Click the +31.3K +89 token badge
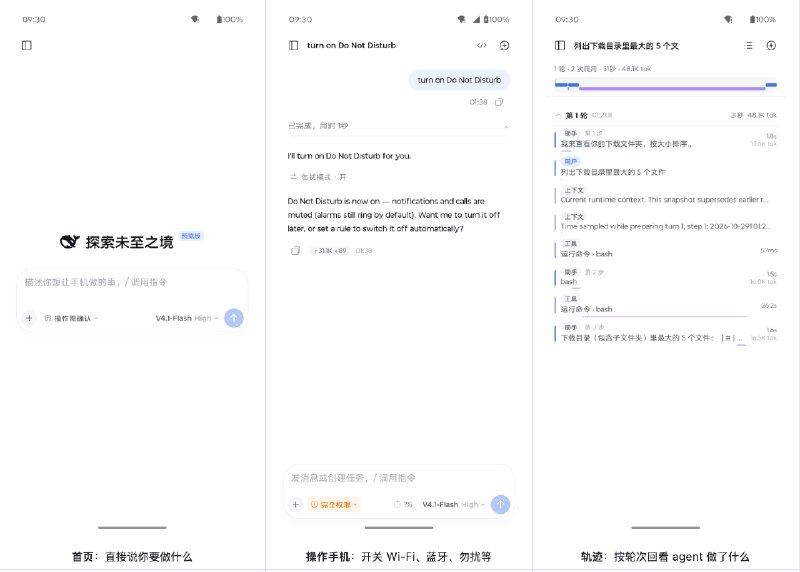 tap(330, 251)
